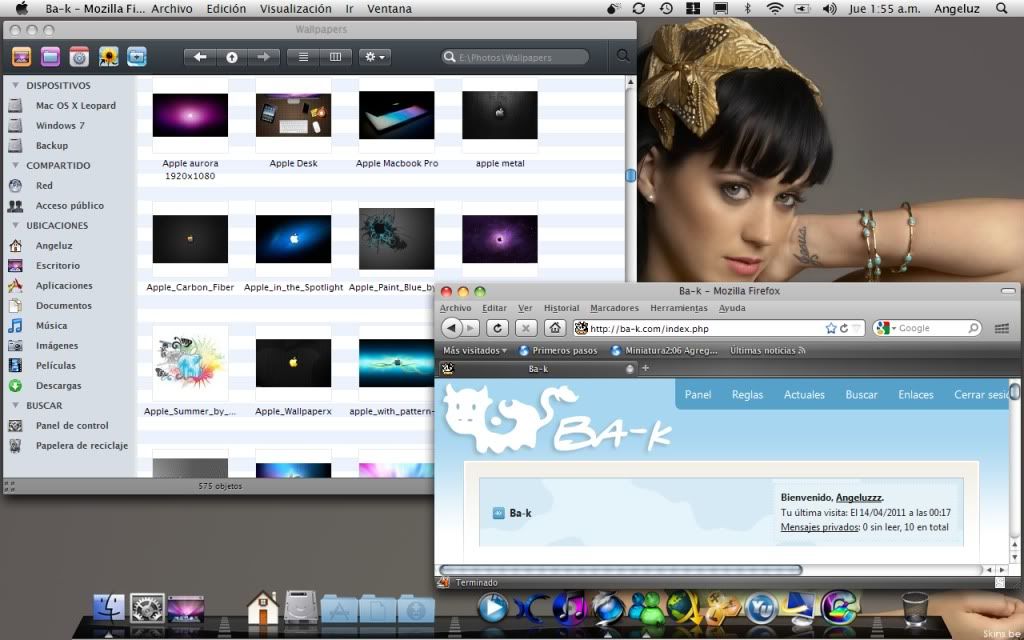Viewport: 1024px width, 640px height.
Task: Click Enlaces on Ba-k navigation bar
Action: click(916, 394)
